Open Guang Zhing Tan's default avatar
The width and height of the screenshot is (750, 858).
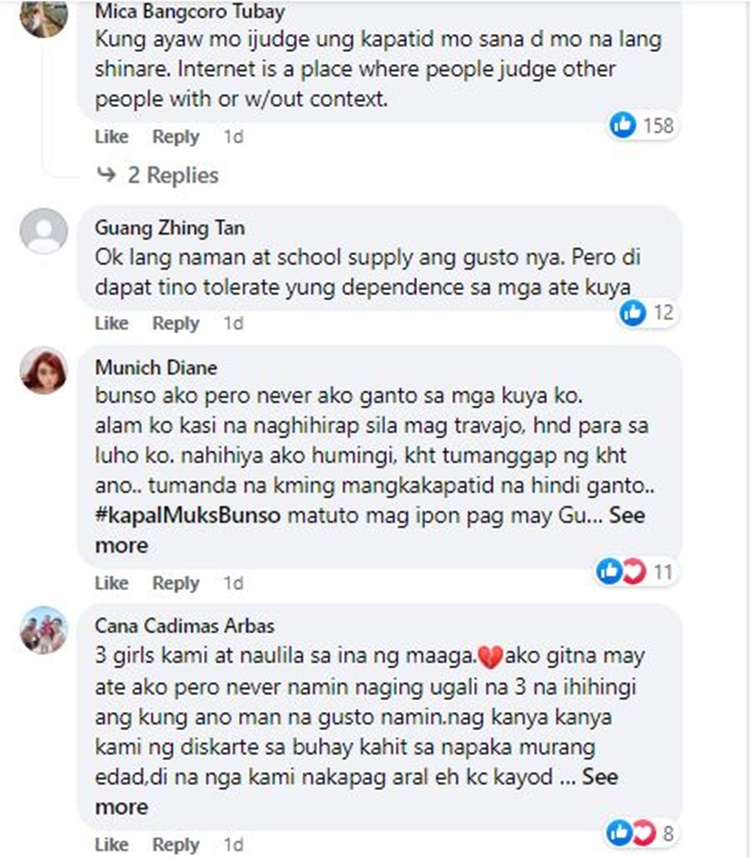[44, 231]
